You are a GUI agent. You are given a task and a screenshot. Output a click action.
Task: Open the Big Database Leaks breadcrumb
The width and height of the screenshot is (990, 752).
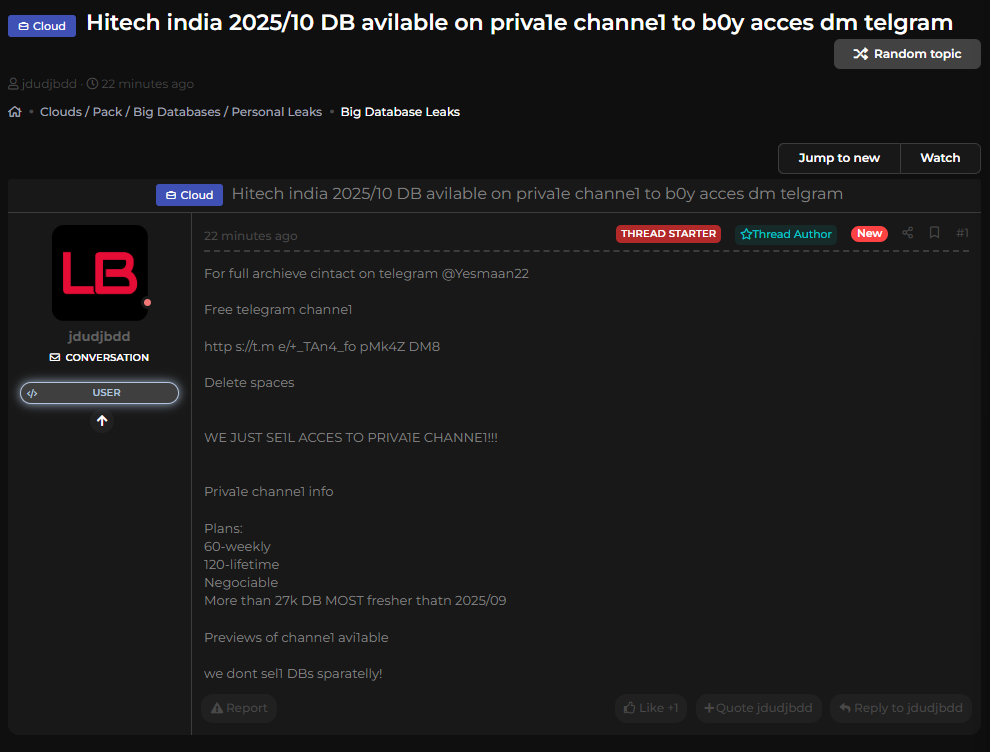coord(400,112)
